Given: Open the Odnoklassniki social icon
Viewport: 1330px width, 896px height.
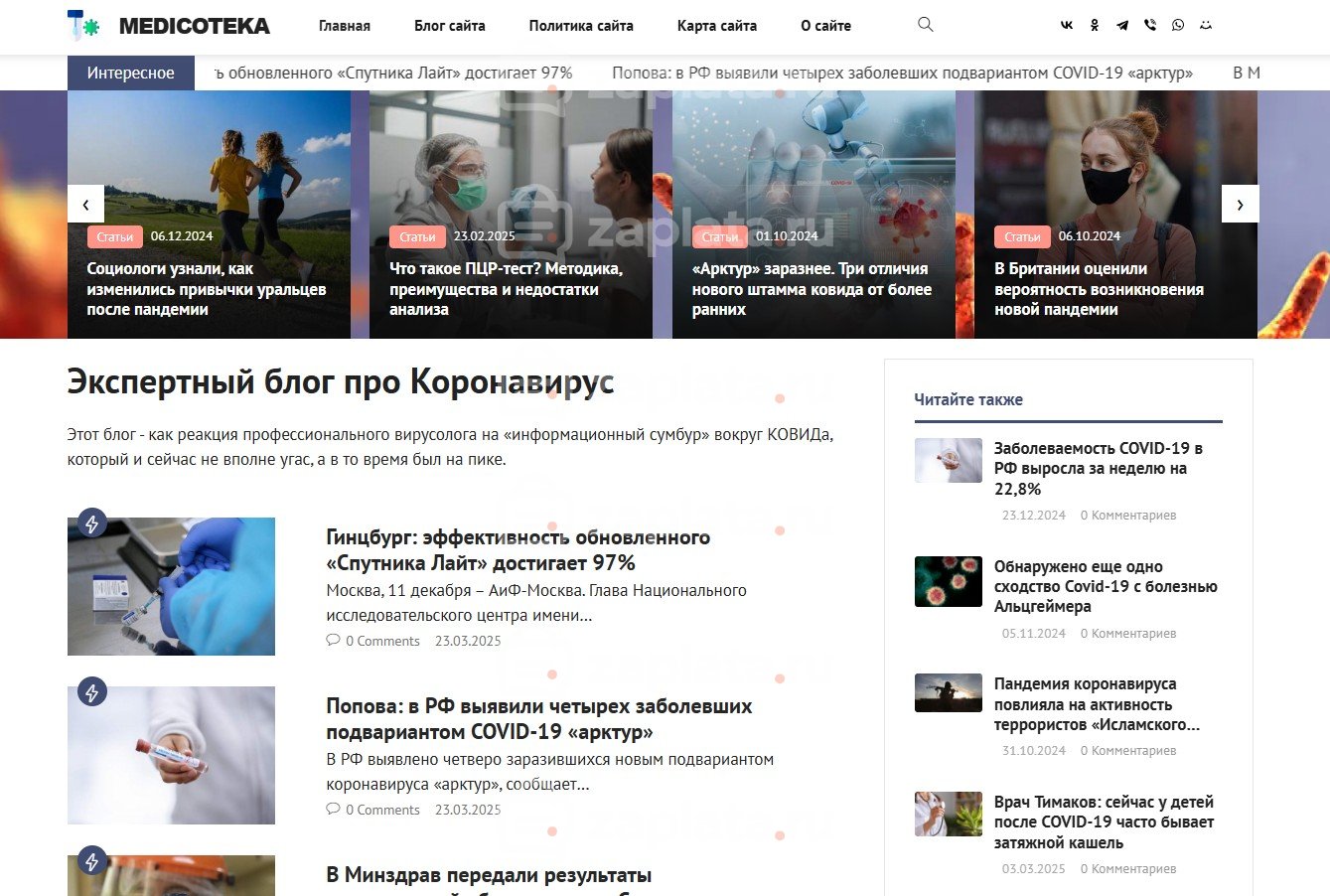Looking at the screenshot, I should point(1095,26).
